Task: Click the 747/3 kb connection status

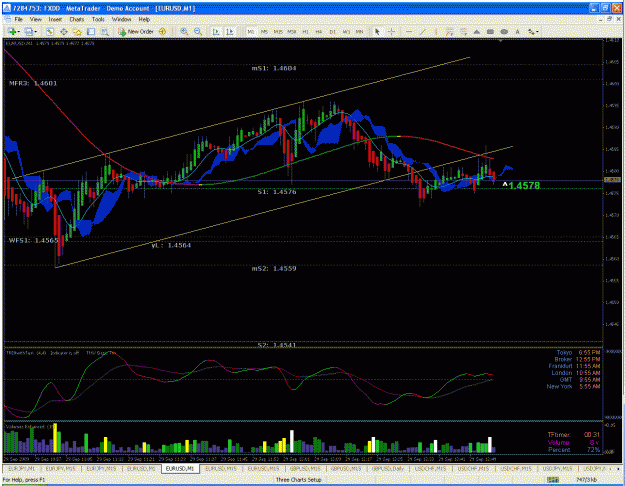Action: [586, 480]
